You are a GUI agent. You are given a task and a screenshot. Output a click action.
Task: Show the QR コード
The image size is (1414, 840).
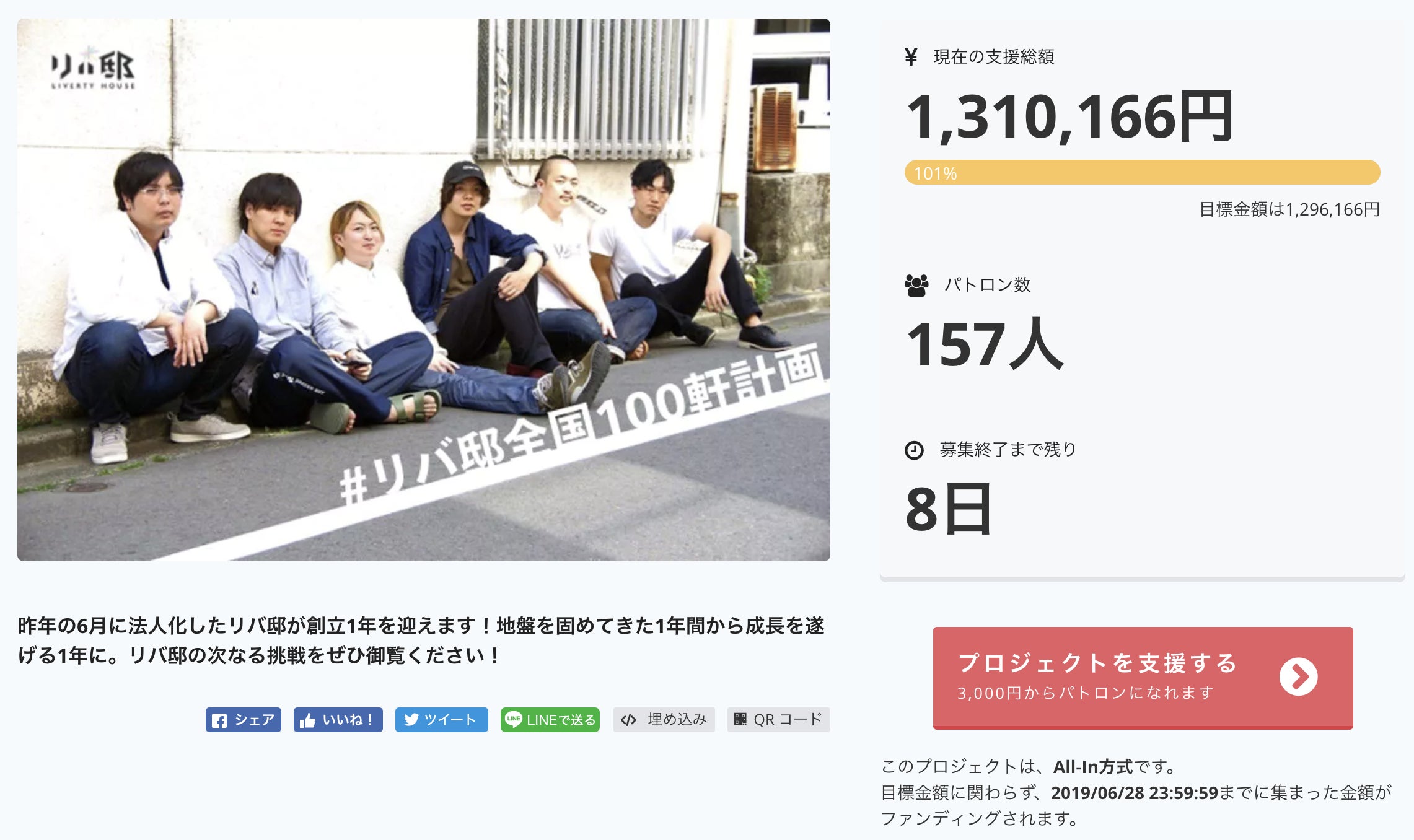[x=779, y=720]
